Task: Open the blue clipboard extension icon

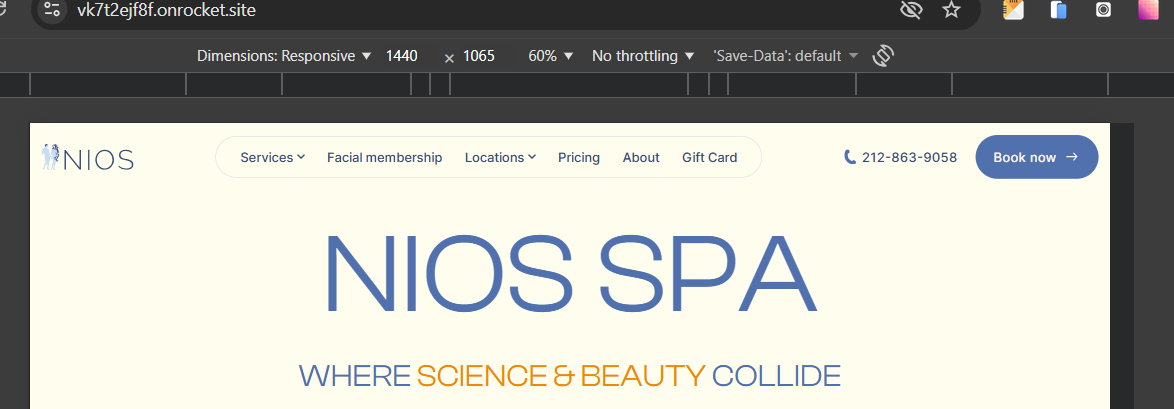Action: 1058,9
